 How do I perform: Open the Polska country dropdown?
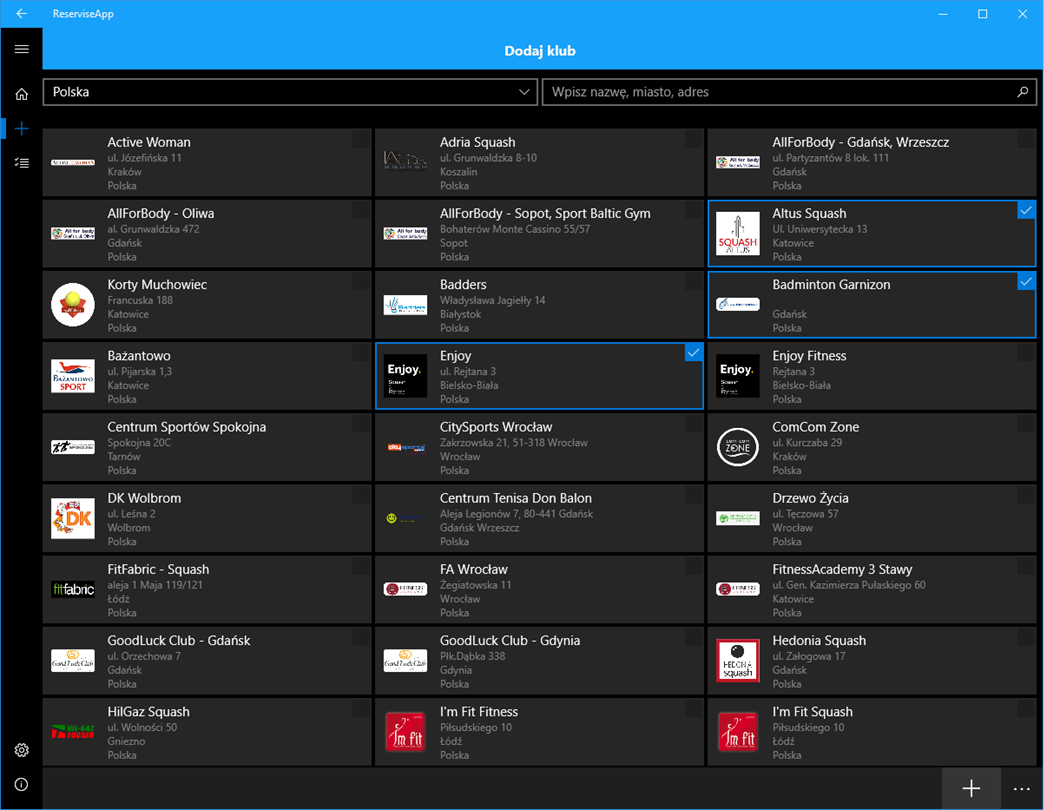(290, 92)
